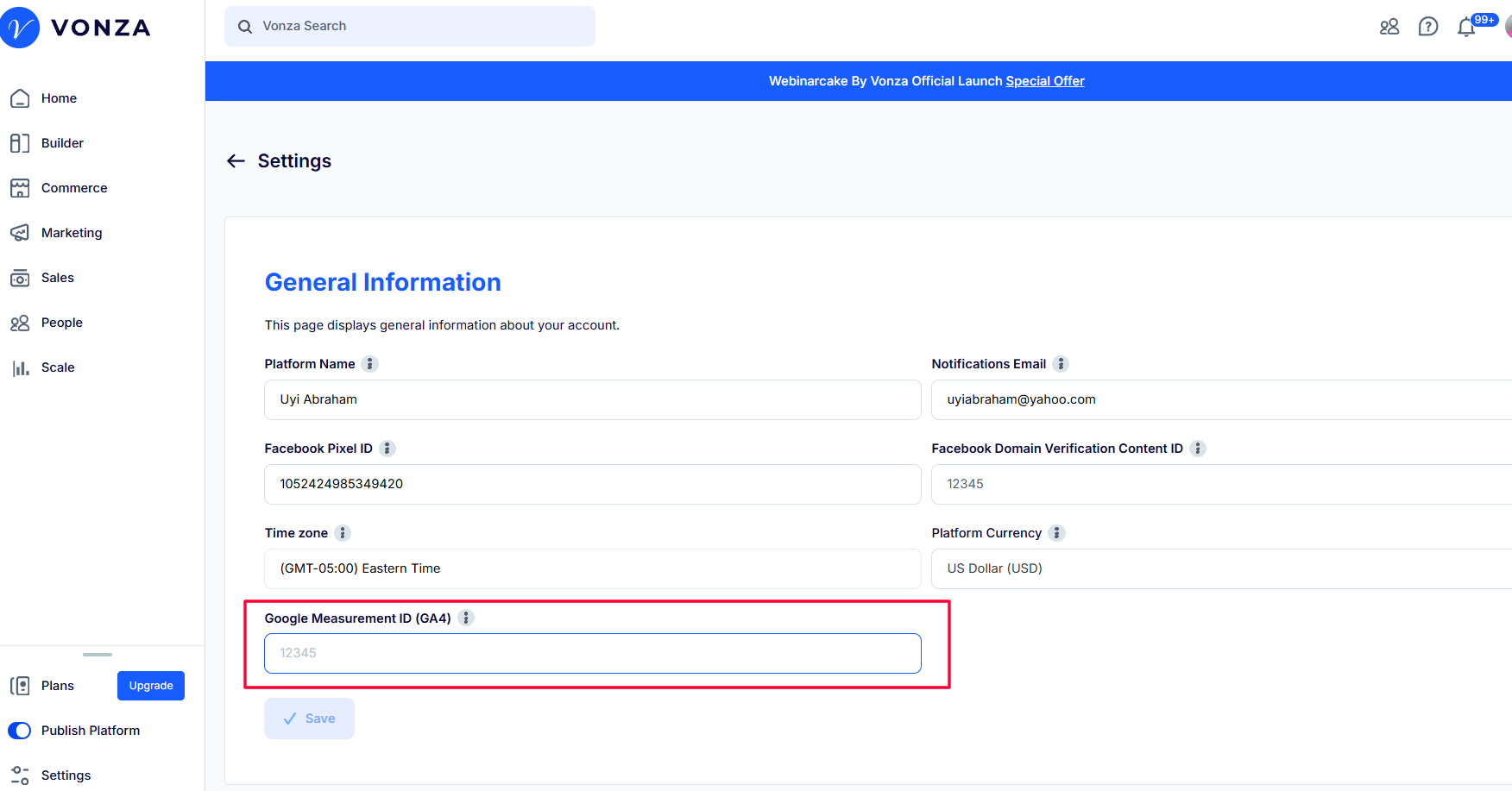Show info for Platform Currency
The height and width of the screenshot is (791, 1512).
(x=1056, y=533)
